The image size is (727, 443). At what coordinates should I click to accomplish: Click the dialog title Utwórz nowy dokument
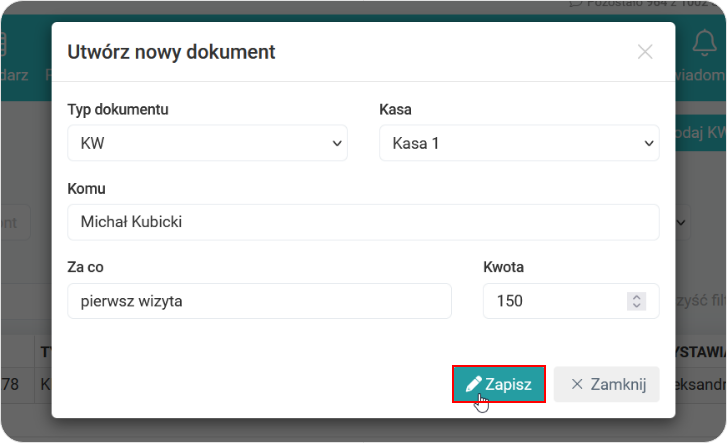172,52
